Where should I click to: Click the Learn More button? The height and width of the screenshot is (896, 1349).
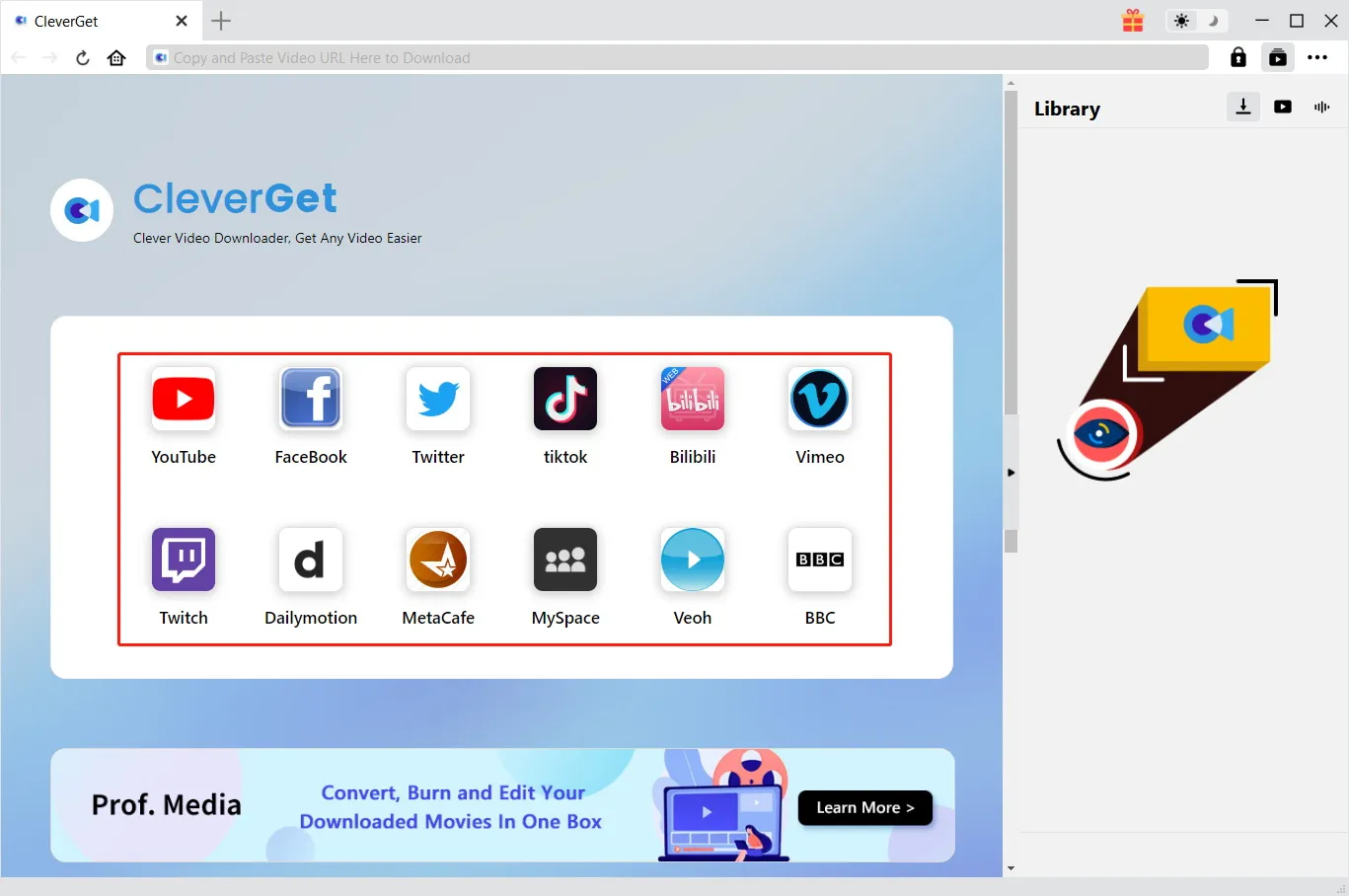click(864, 807)
